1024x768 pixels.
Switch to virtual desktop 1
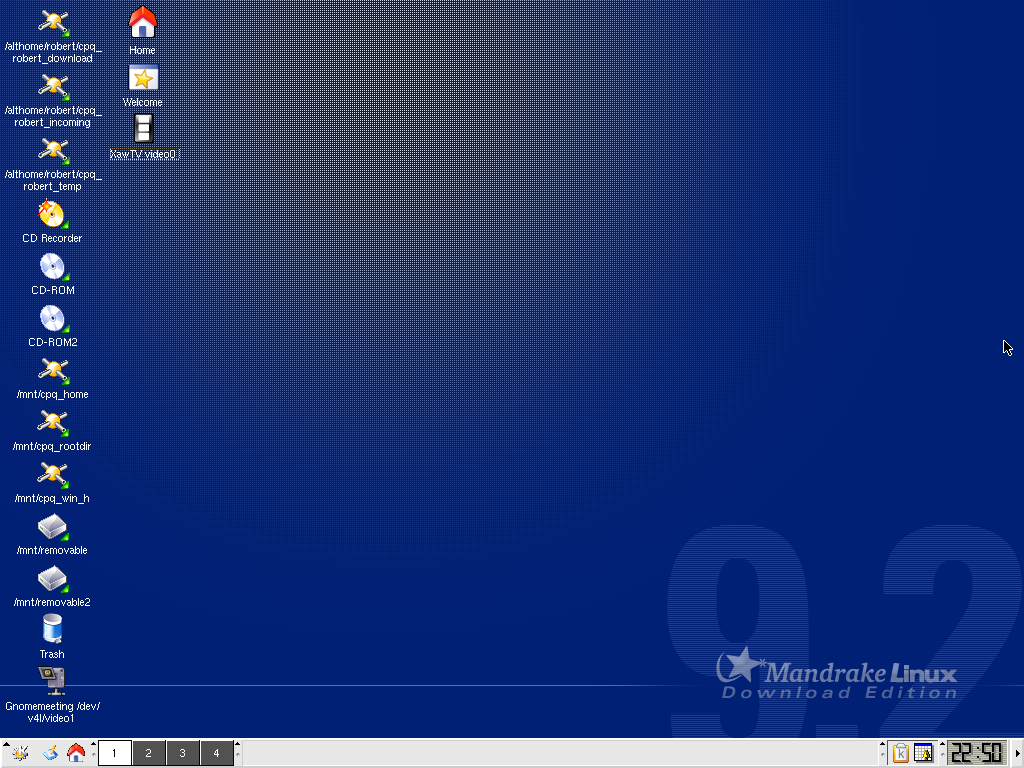click(114, 753)
